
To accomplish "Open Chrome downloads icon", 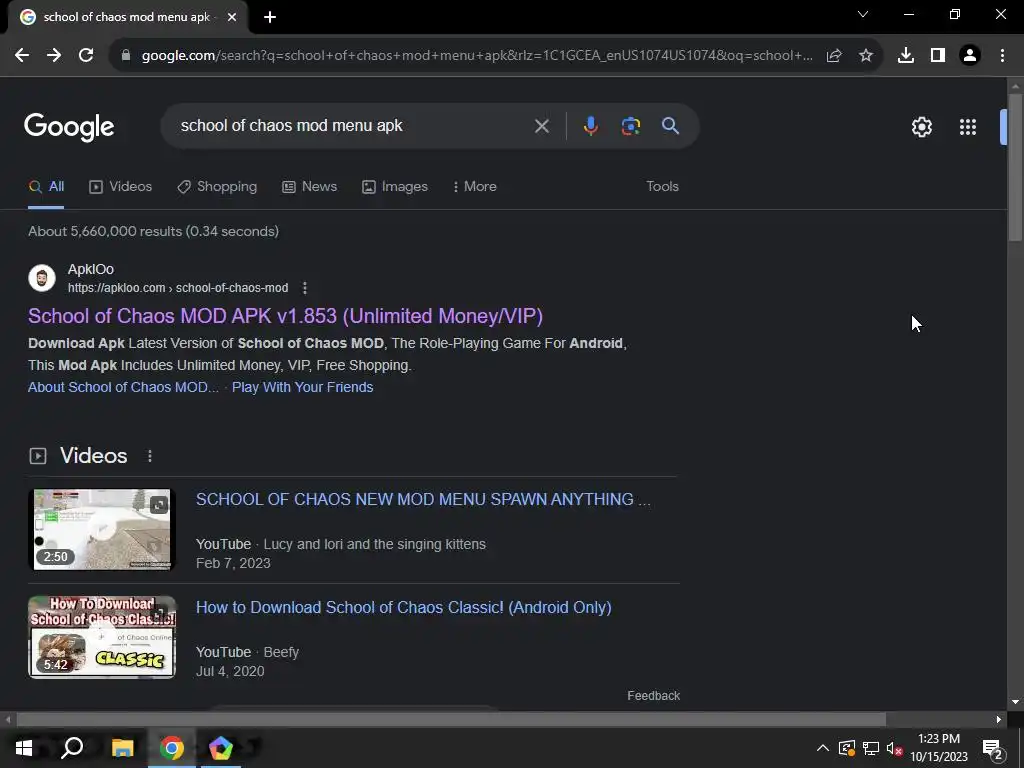I will [906, 56].
